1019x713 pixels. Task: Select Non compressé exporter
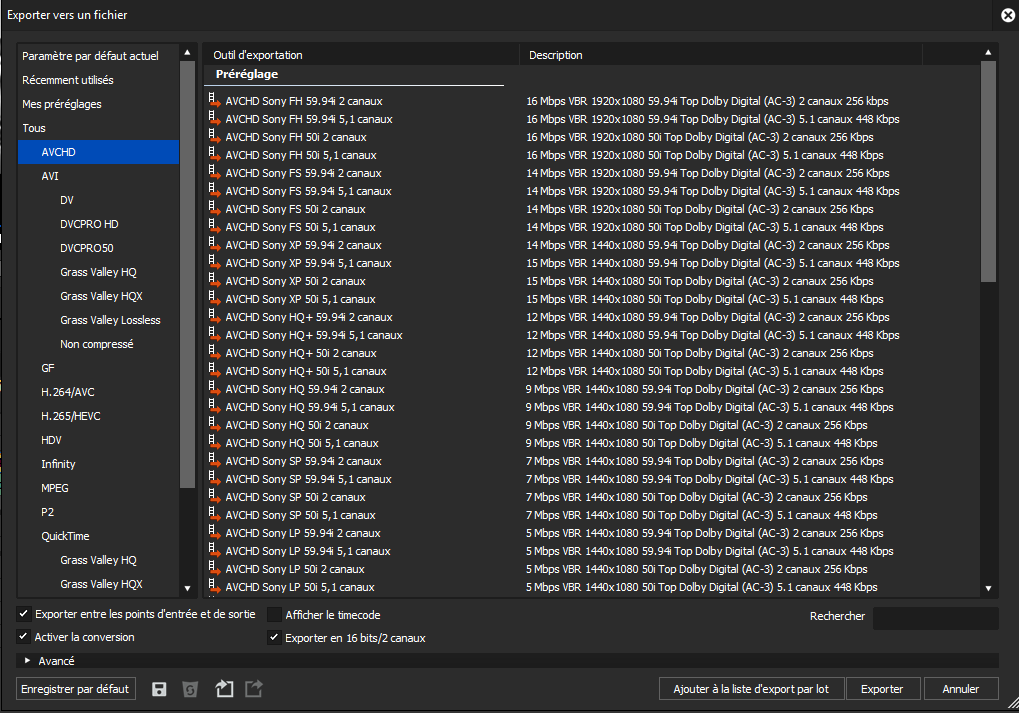pos(98,344)
